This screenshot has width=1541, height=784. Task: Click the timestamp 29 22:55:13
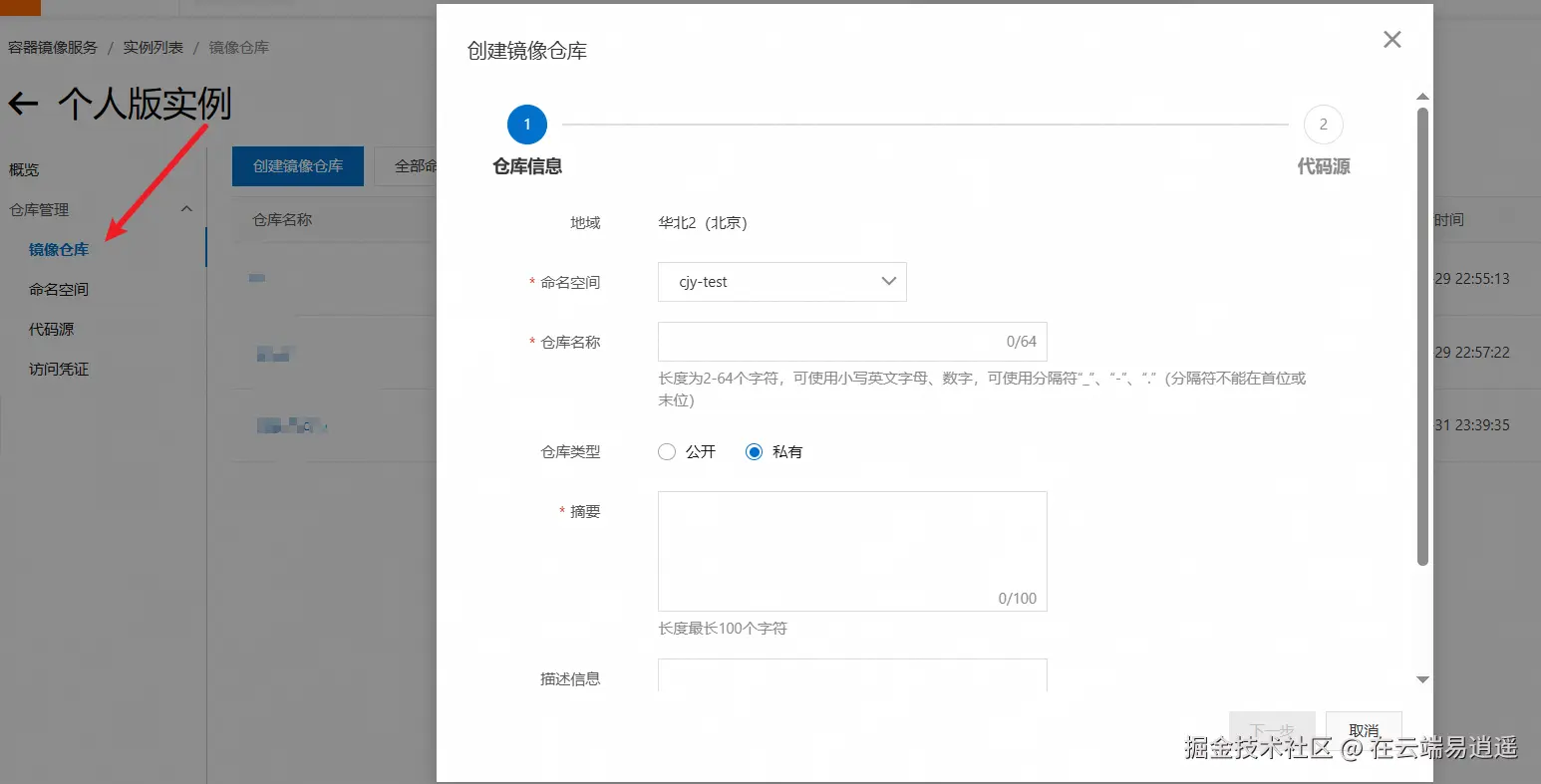[1472, 279]
